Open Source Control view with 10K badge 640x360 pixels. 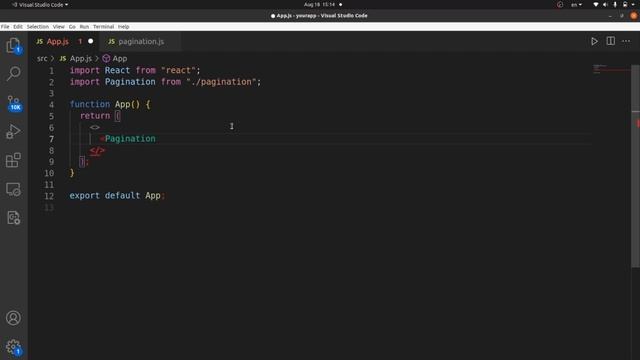[x=13, y=103]
